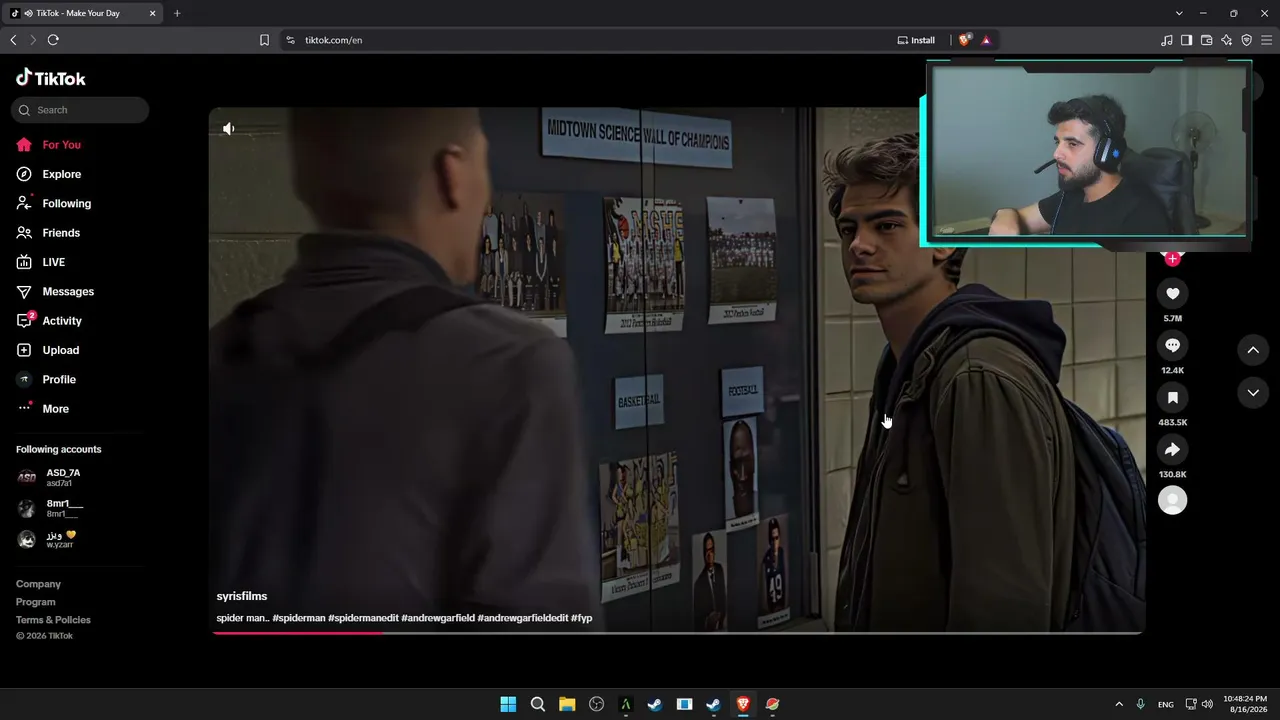Go back in the browser

pos(13,40)
